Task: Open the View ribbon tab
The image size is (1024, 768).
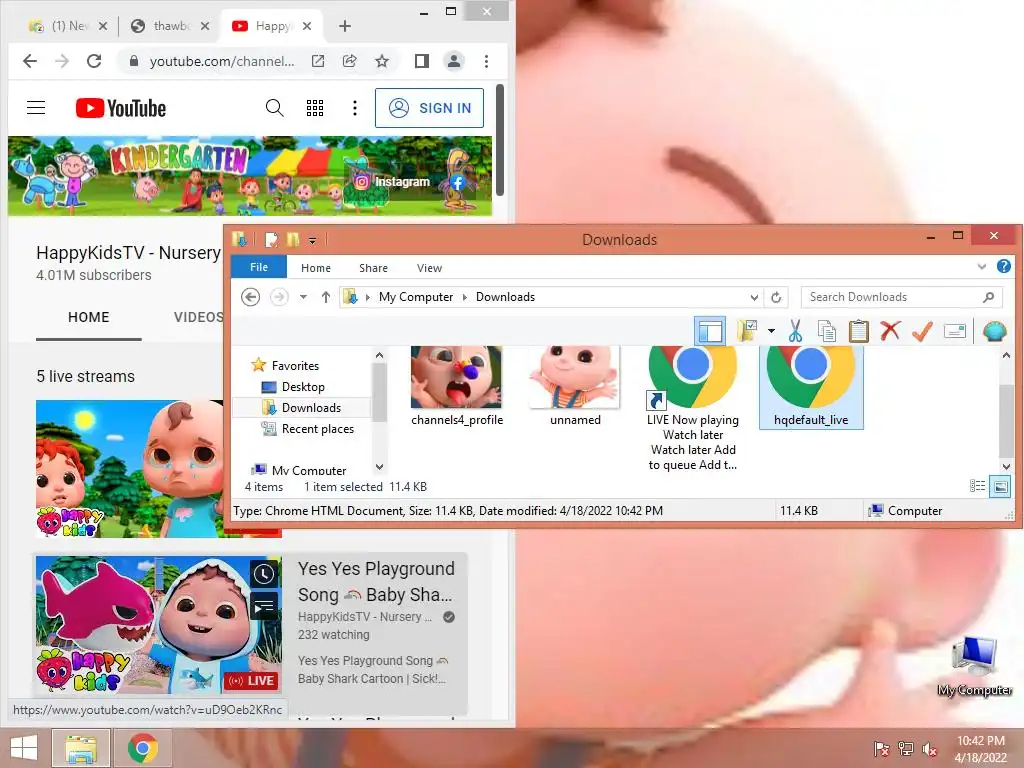Action: point(429,268)
